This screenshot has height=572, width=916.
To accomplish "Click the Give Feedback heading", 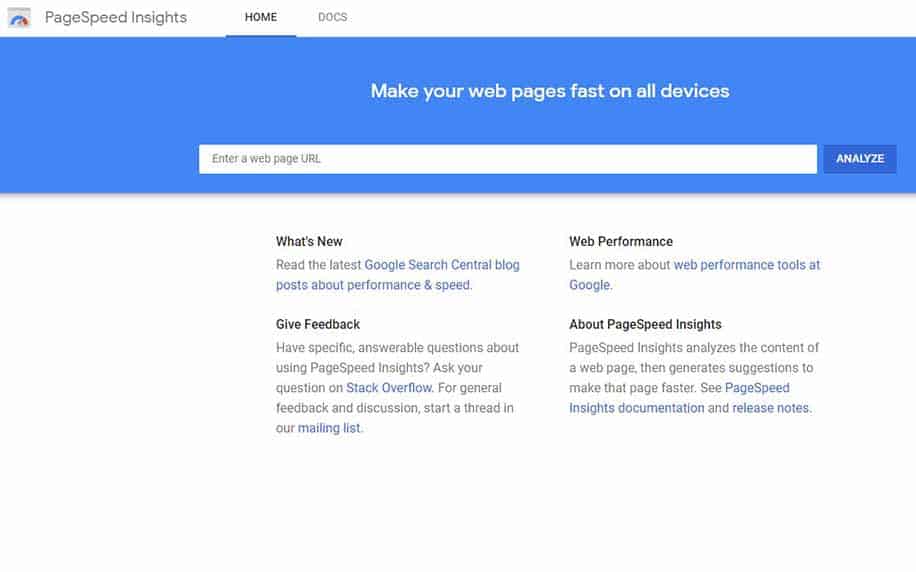I will (318, 324).
